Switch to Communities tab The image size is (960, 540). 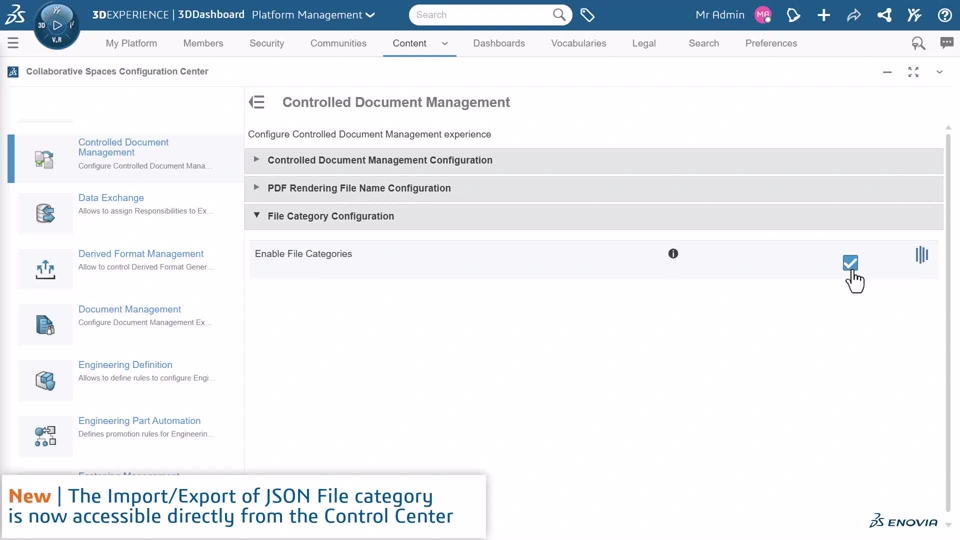pos(338,43)
